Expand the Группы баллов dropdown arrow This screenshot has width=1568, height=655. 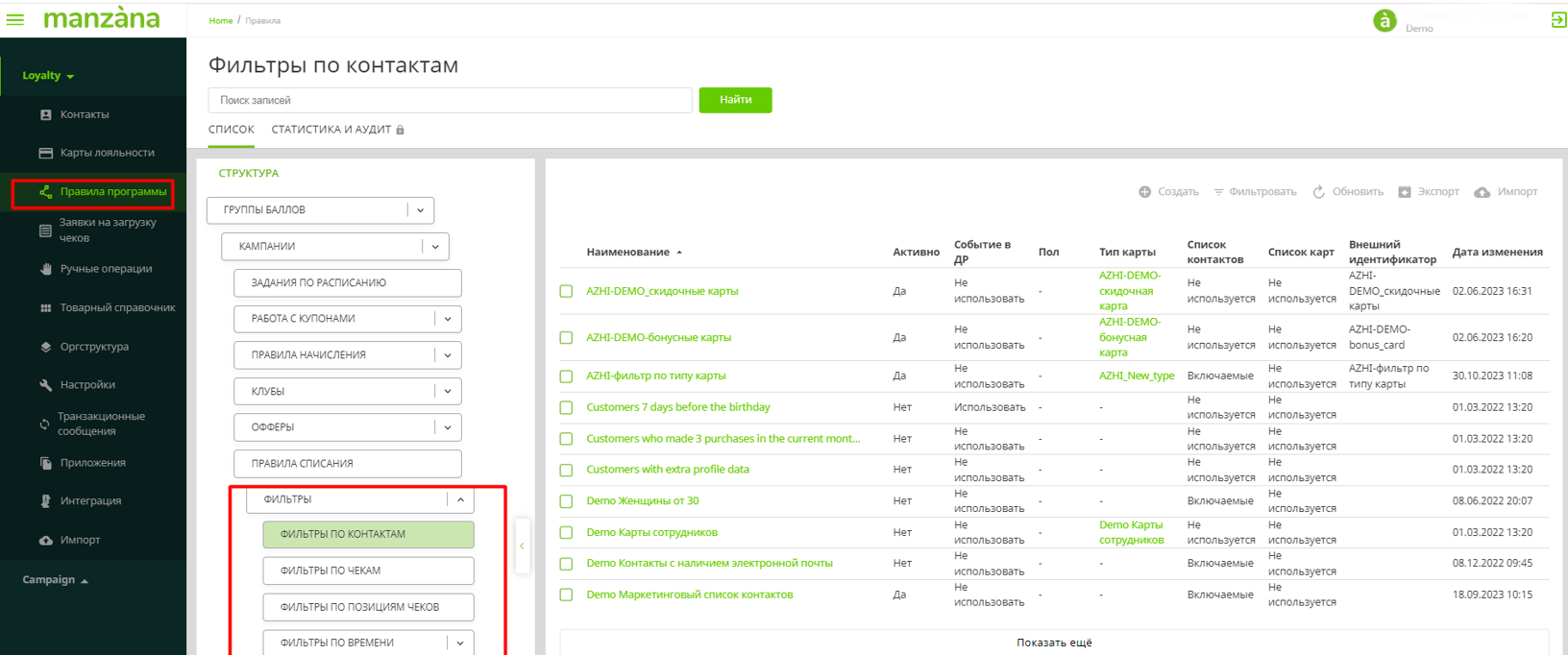click(420, 210)
